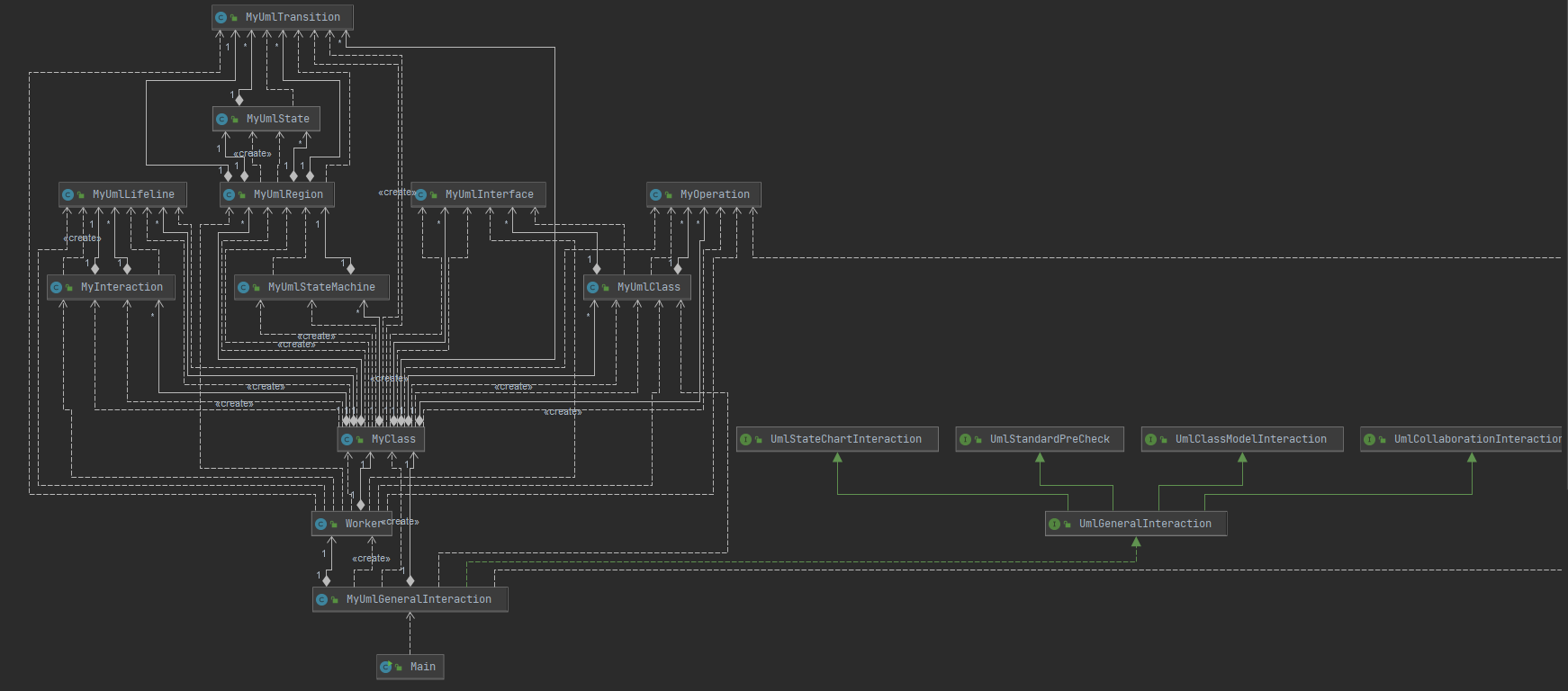Select the UmlClassModelInteraction interface label
This screenshot has height=691, width=1568.
(1251, 439)
